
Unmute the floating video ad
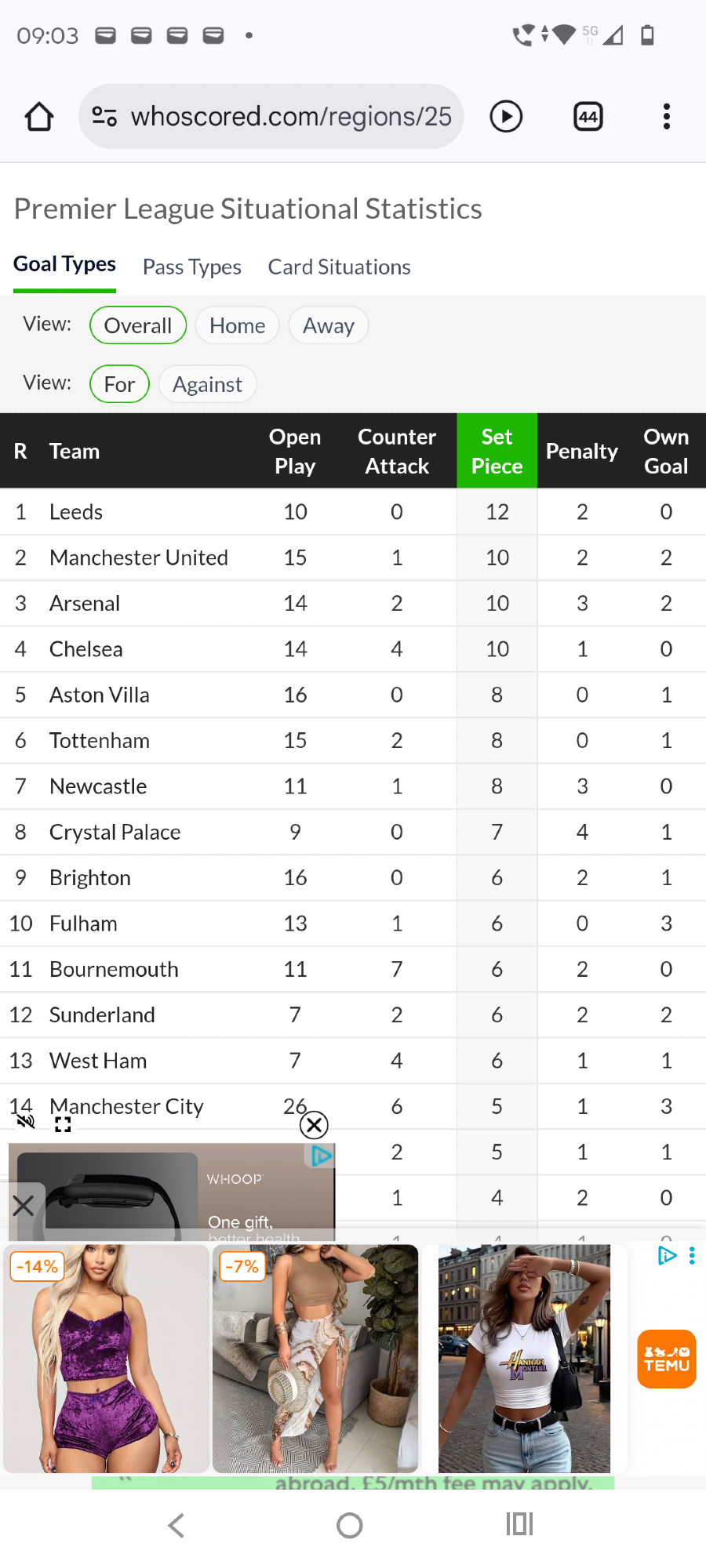[x=26, y=1121]
